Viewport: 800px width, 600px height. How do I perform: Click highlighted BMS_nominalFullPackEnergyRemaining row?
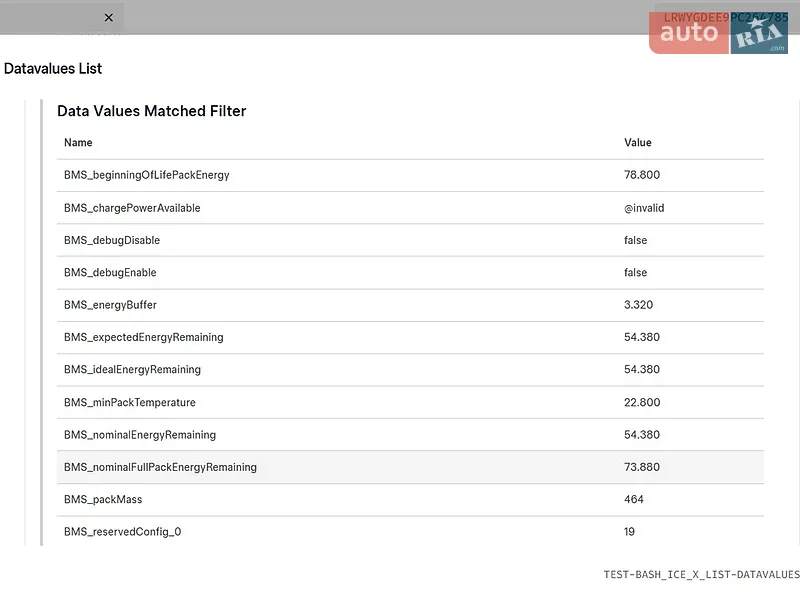tap(410, 467)
